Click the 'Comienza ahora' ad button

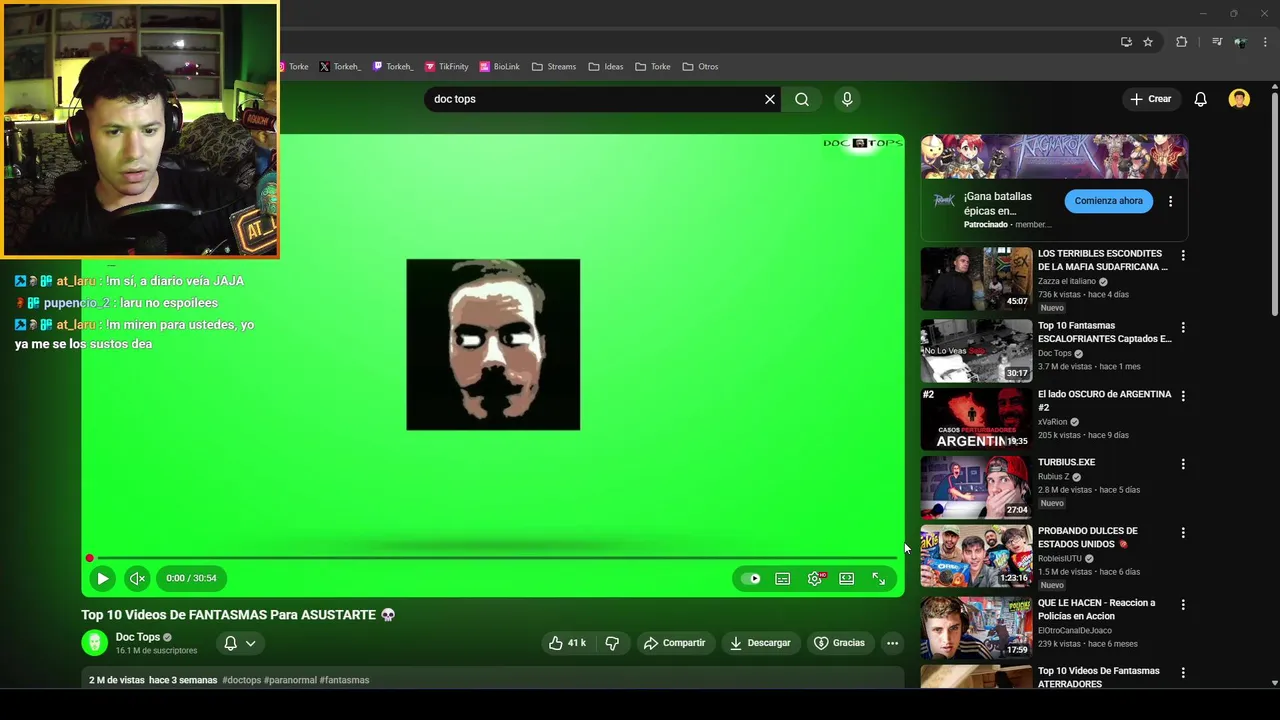1108,201
